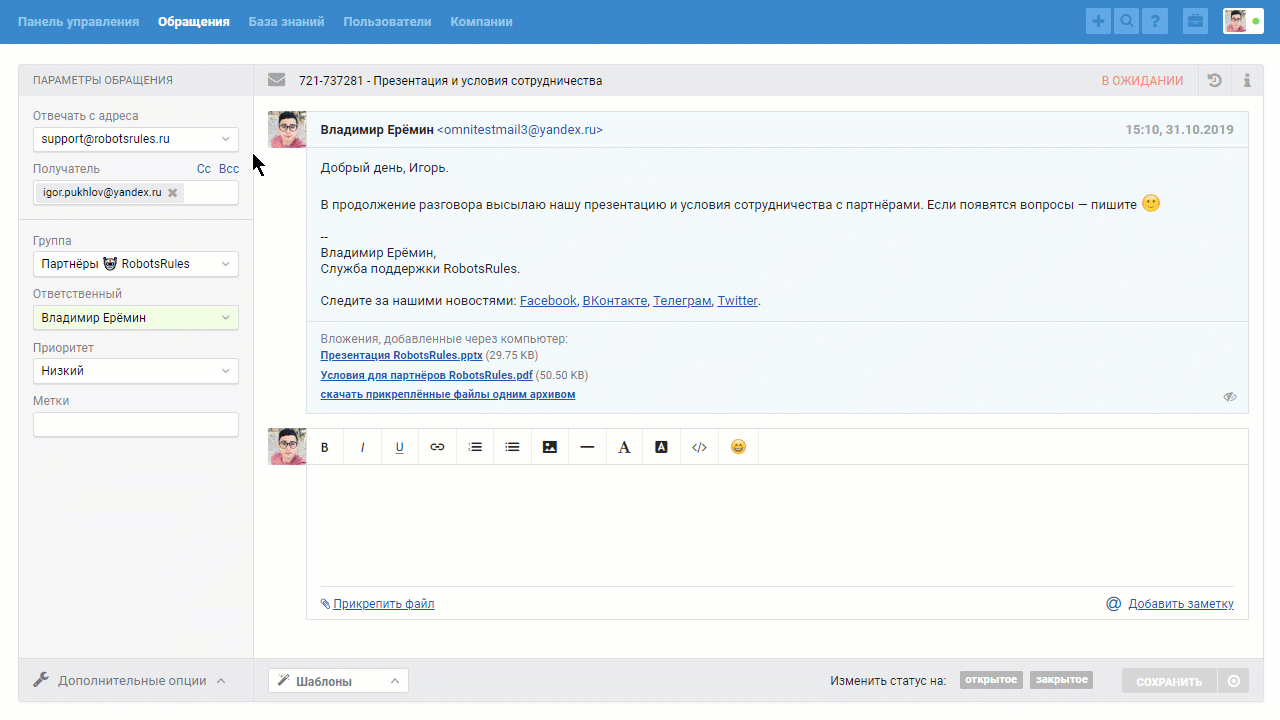Click the plus icon in top bar

coord(1098,21)
